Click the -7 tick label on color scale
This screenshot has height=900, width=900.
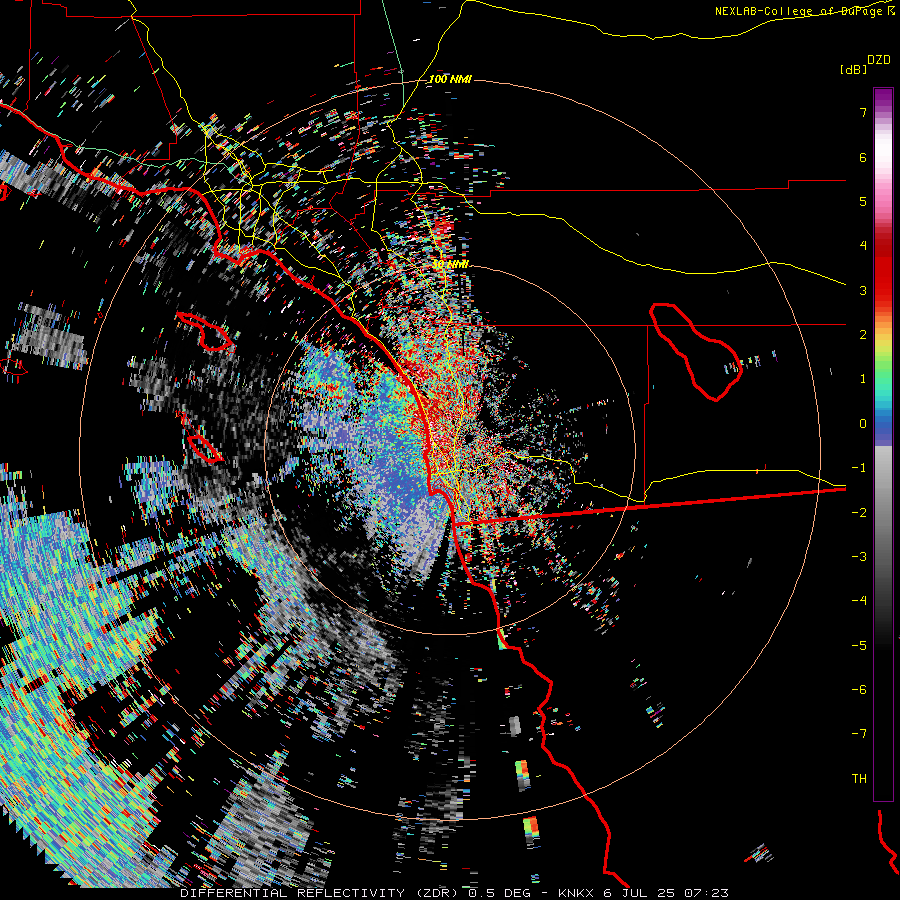pyautogui.click(x=859, y=734)
